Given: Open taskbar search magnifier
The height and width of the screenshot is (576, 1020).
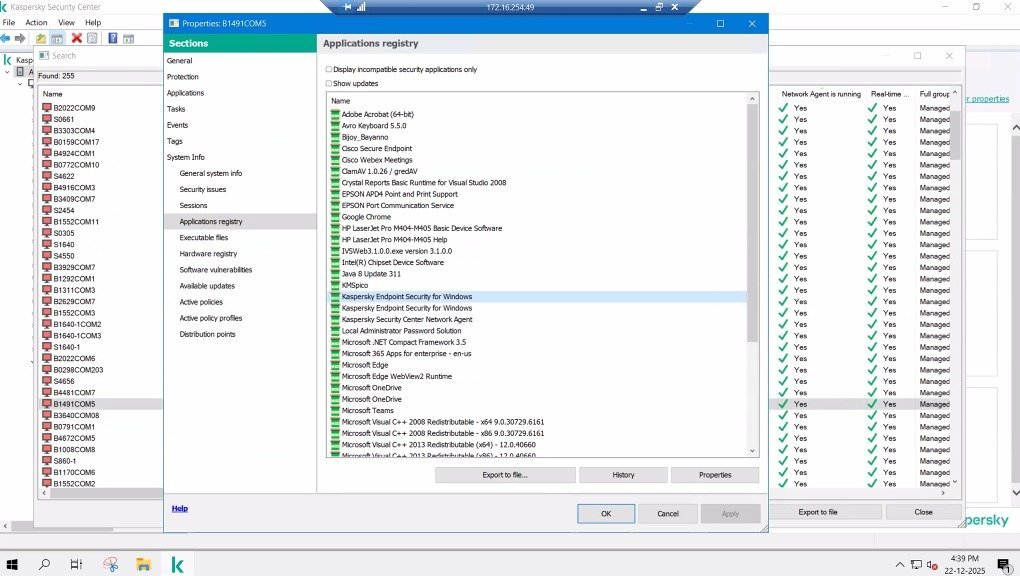Looking at the screenshot, I should point(44,564).
